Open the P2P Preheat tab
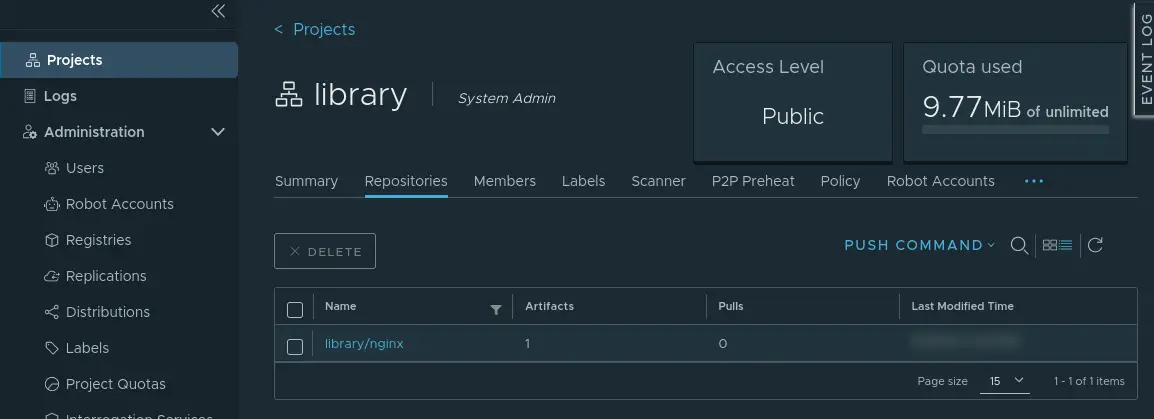The height and width of the screenshot is (419, 1154). click(x=753, y=181)
